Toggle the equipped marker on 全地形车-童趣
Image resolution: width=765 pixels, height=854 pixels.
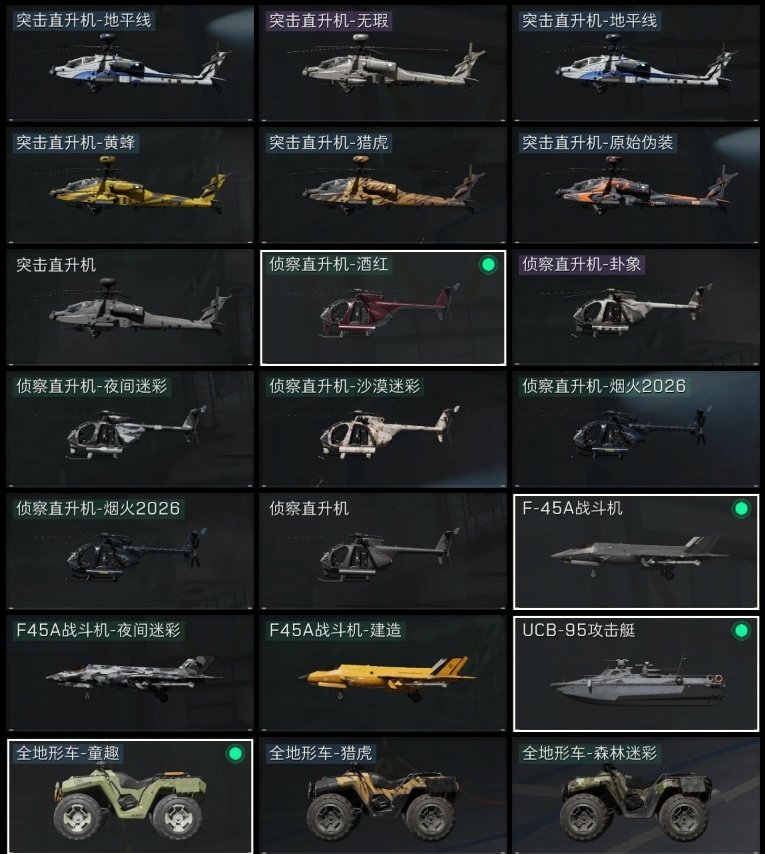pos(235,754)
